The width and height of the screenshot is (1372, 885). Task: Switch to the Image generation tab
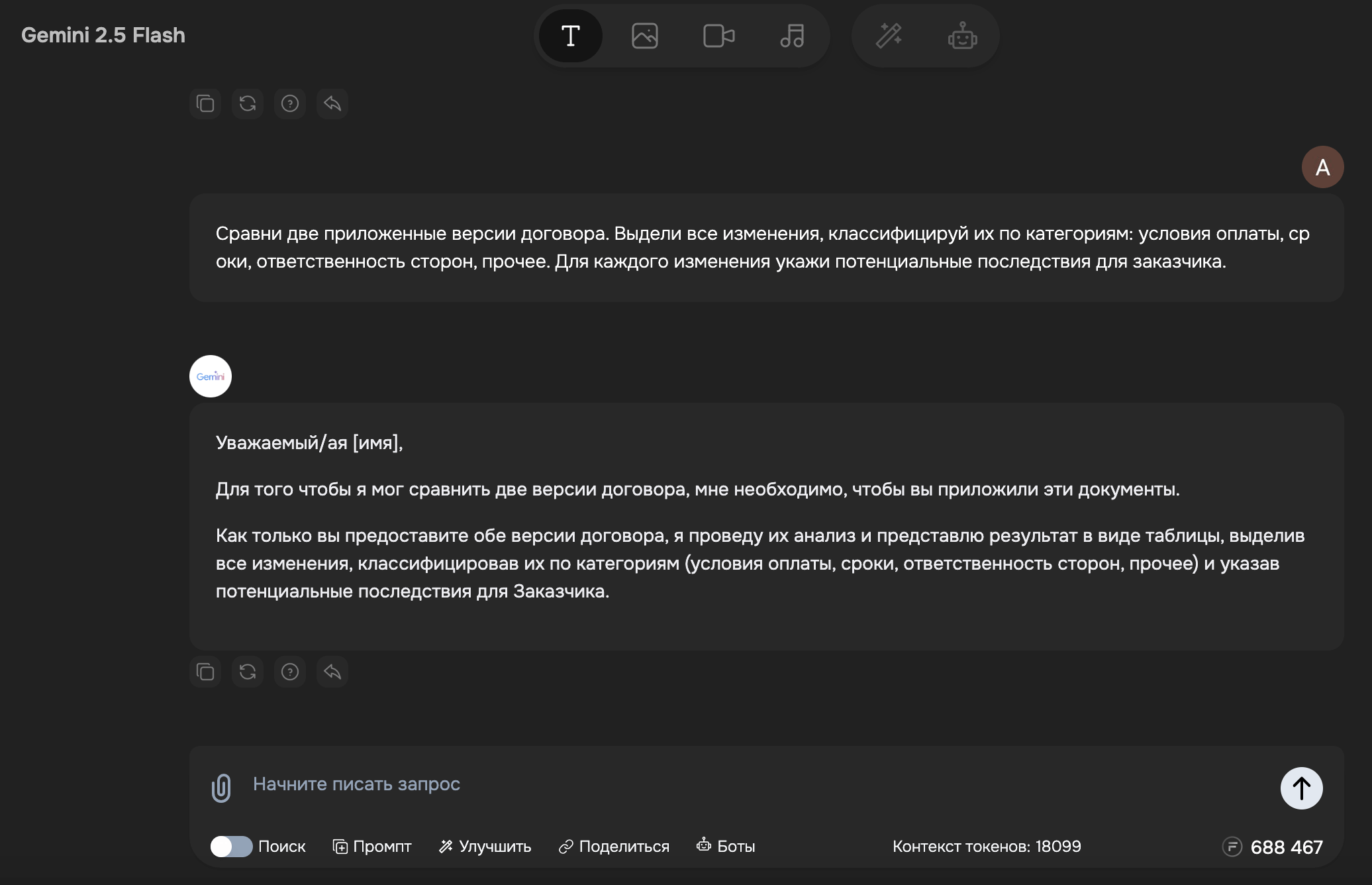(644, 36)
